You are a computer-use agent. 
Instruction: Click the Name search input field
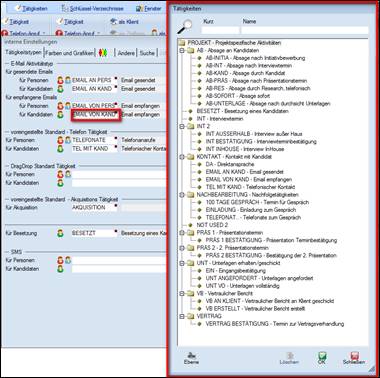(305, 30)
